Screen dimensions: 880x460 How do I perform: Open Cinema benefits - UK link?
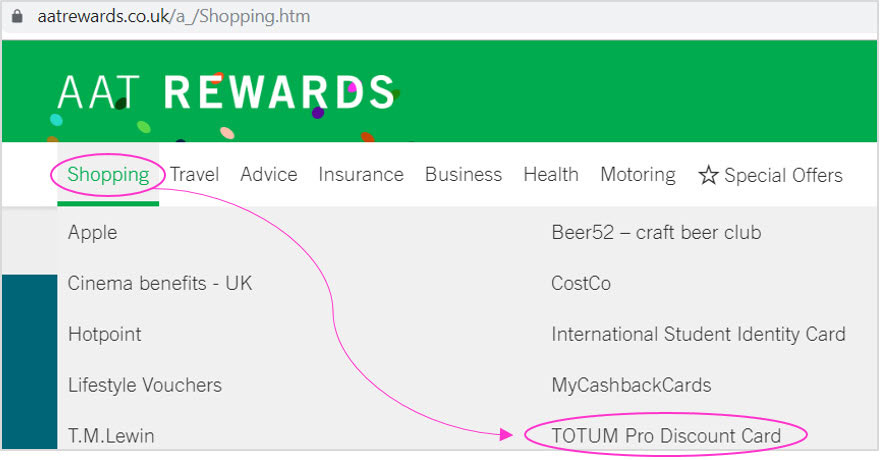[x=160, y=283]
